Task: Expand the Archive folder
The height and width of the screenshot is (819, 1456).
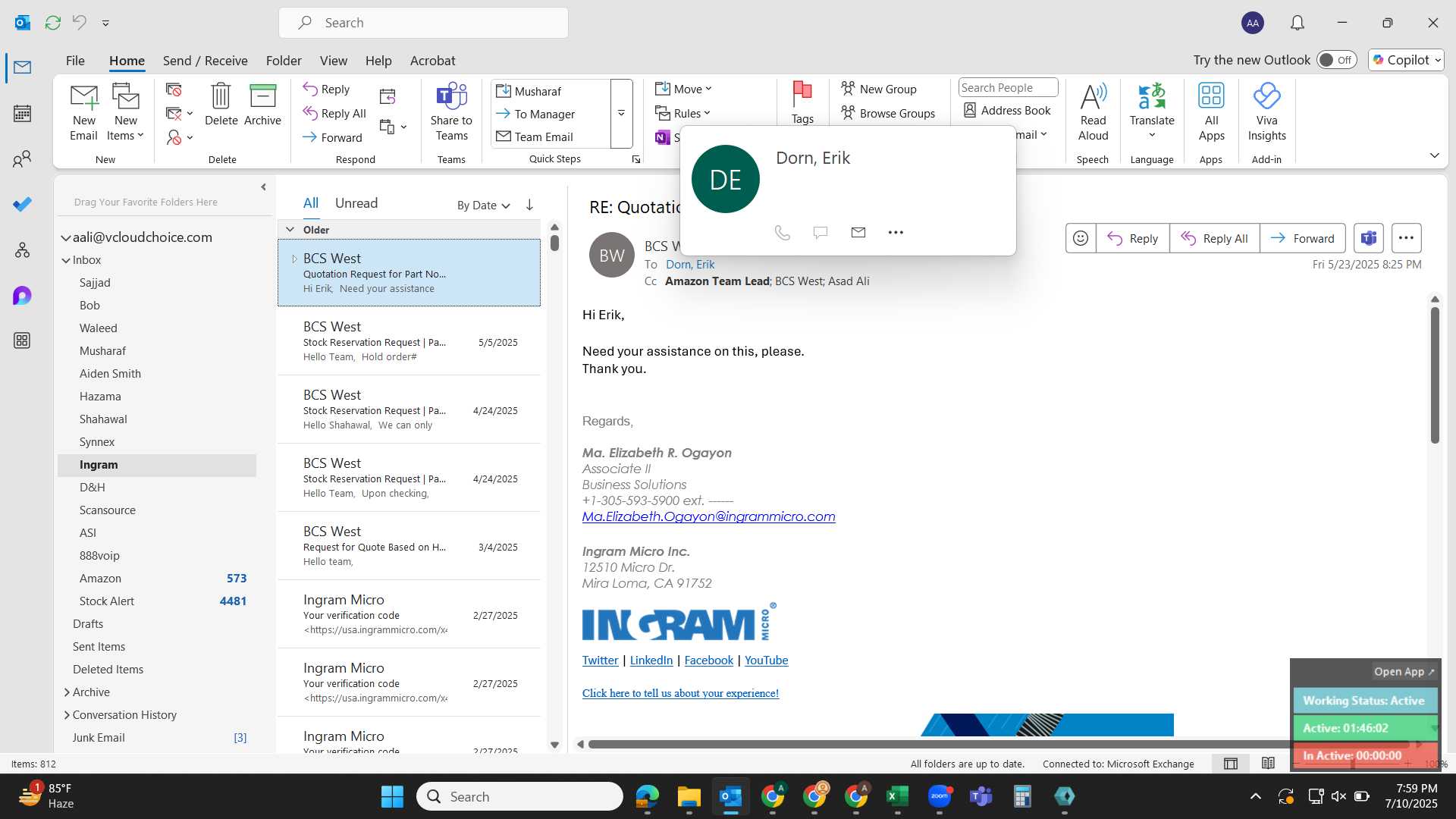Action: pos(67,692)
